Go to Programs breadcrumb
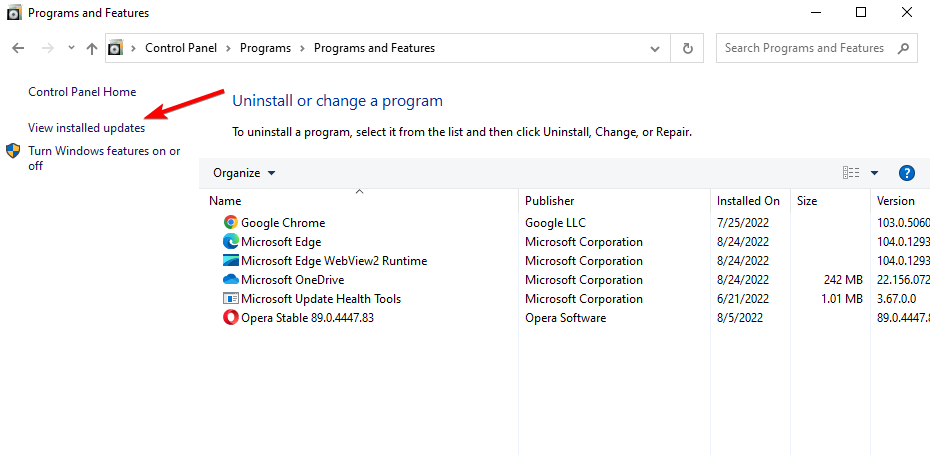This screenshot has height=455, width=930. [x=265, y=48]
